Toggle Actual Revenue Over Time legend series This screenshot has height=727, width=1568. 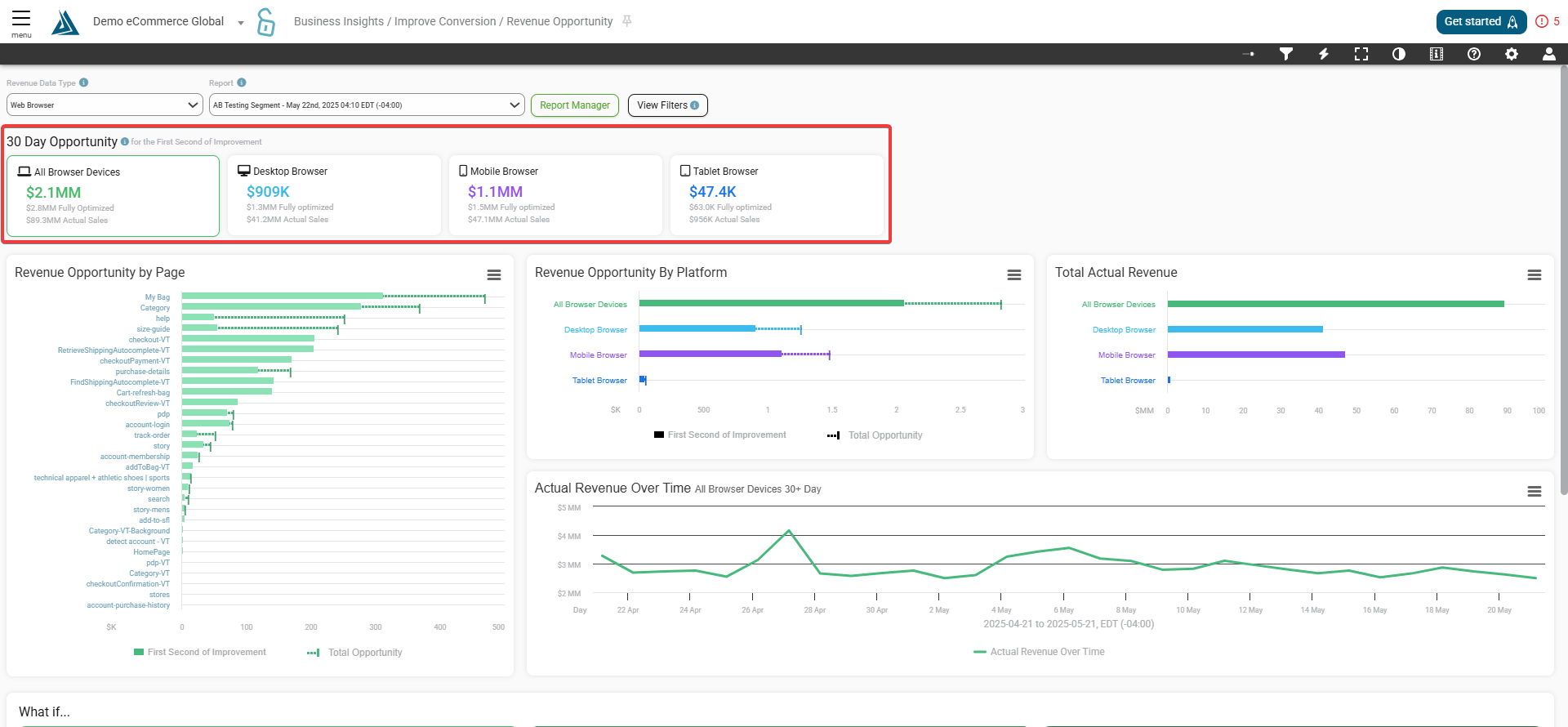pos(1039,652)
